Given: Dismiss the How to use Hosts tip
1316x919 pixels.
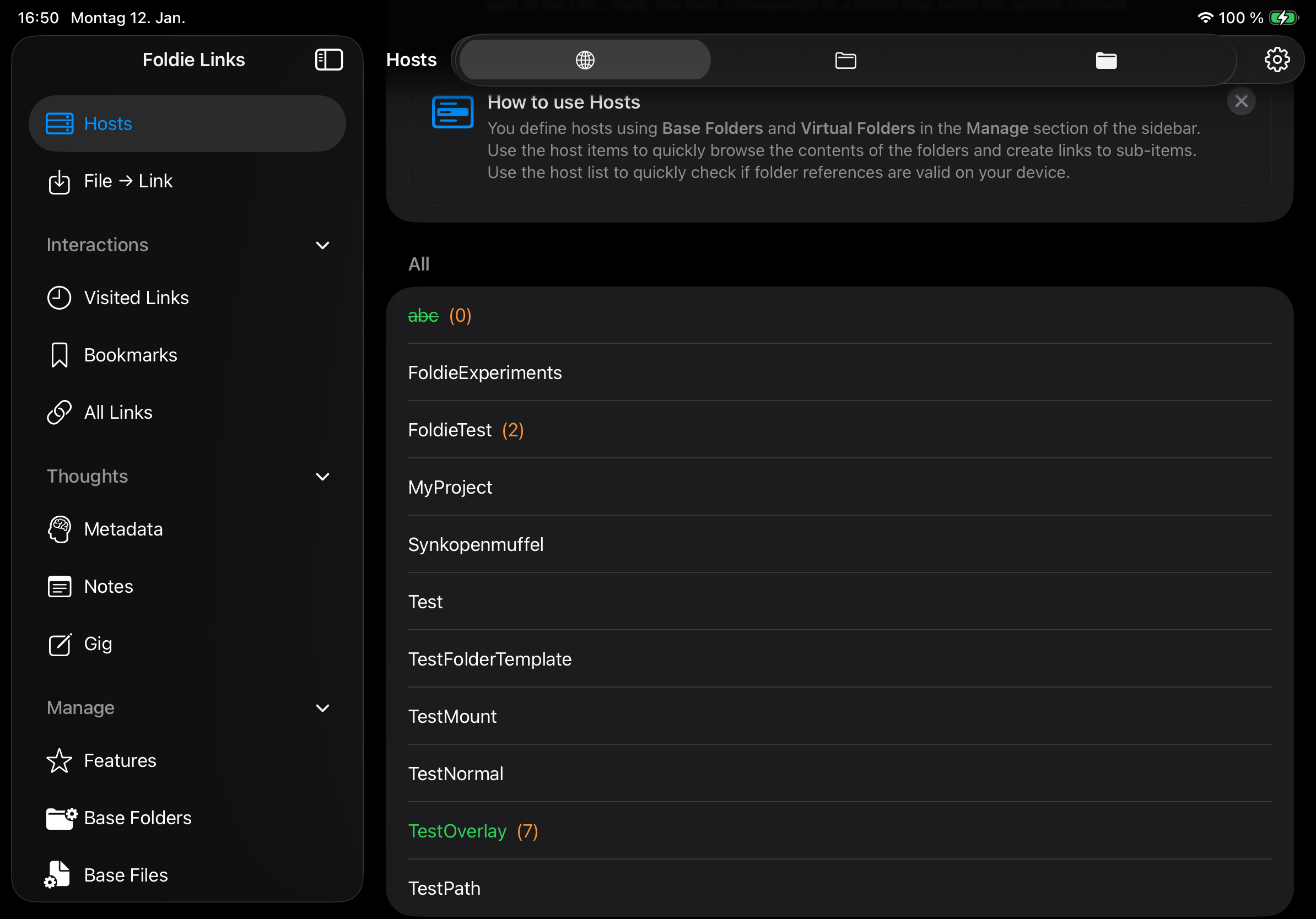Looking at the screenshot, I should click(1241, 101).
